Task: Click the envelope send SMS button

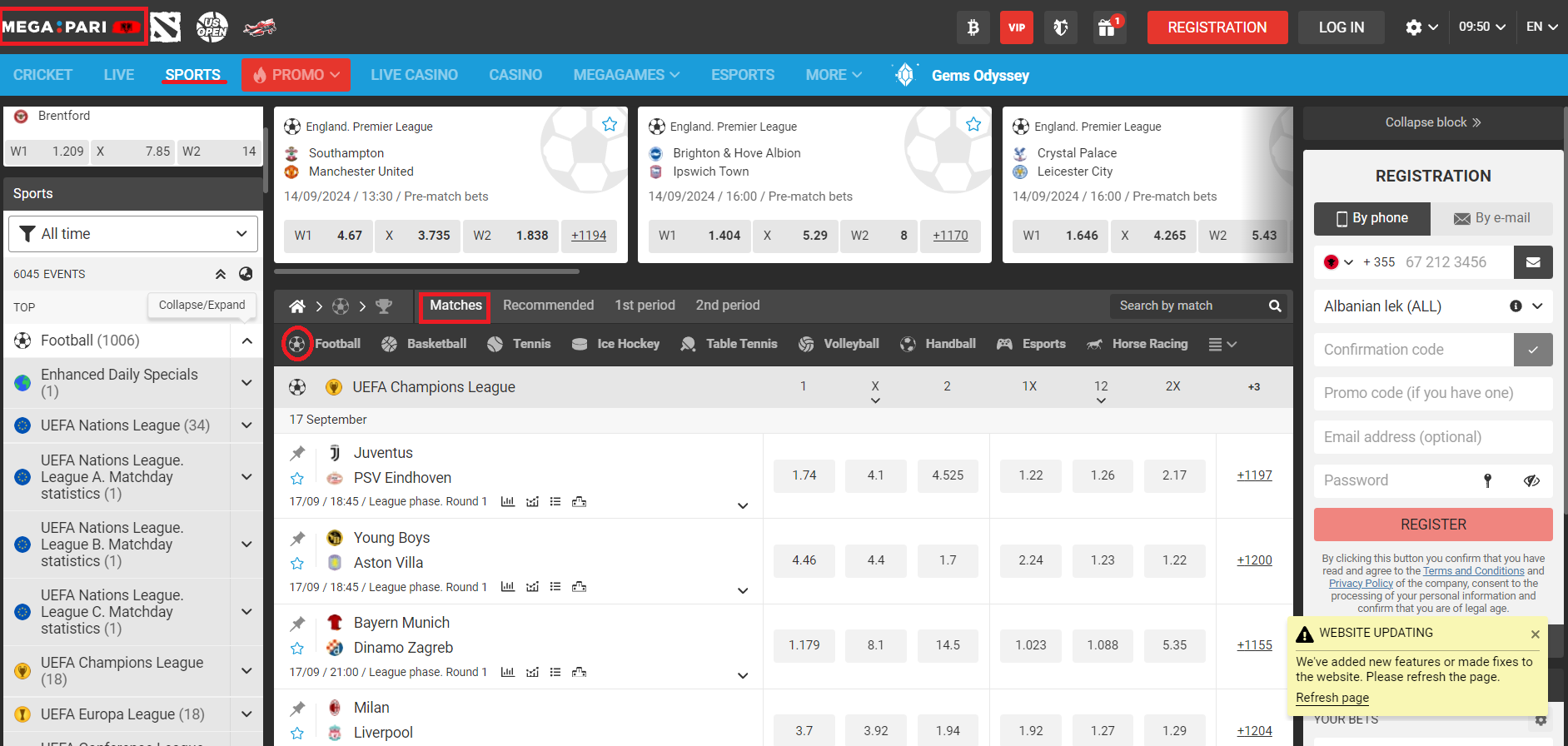Action: click(x=1533, y=262)
